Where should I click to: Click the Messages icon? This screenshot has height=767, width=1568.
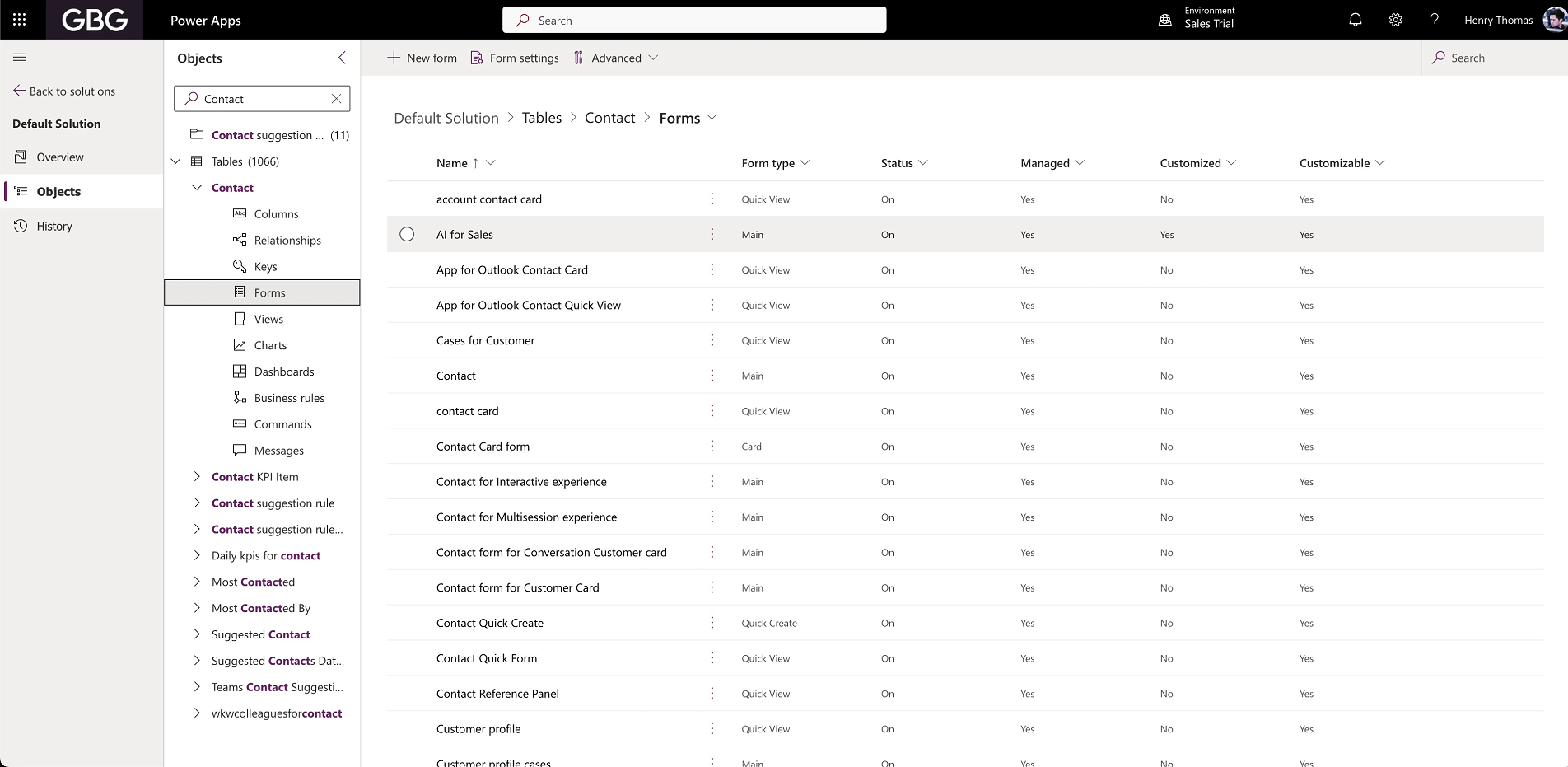239,451
